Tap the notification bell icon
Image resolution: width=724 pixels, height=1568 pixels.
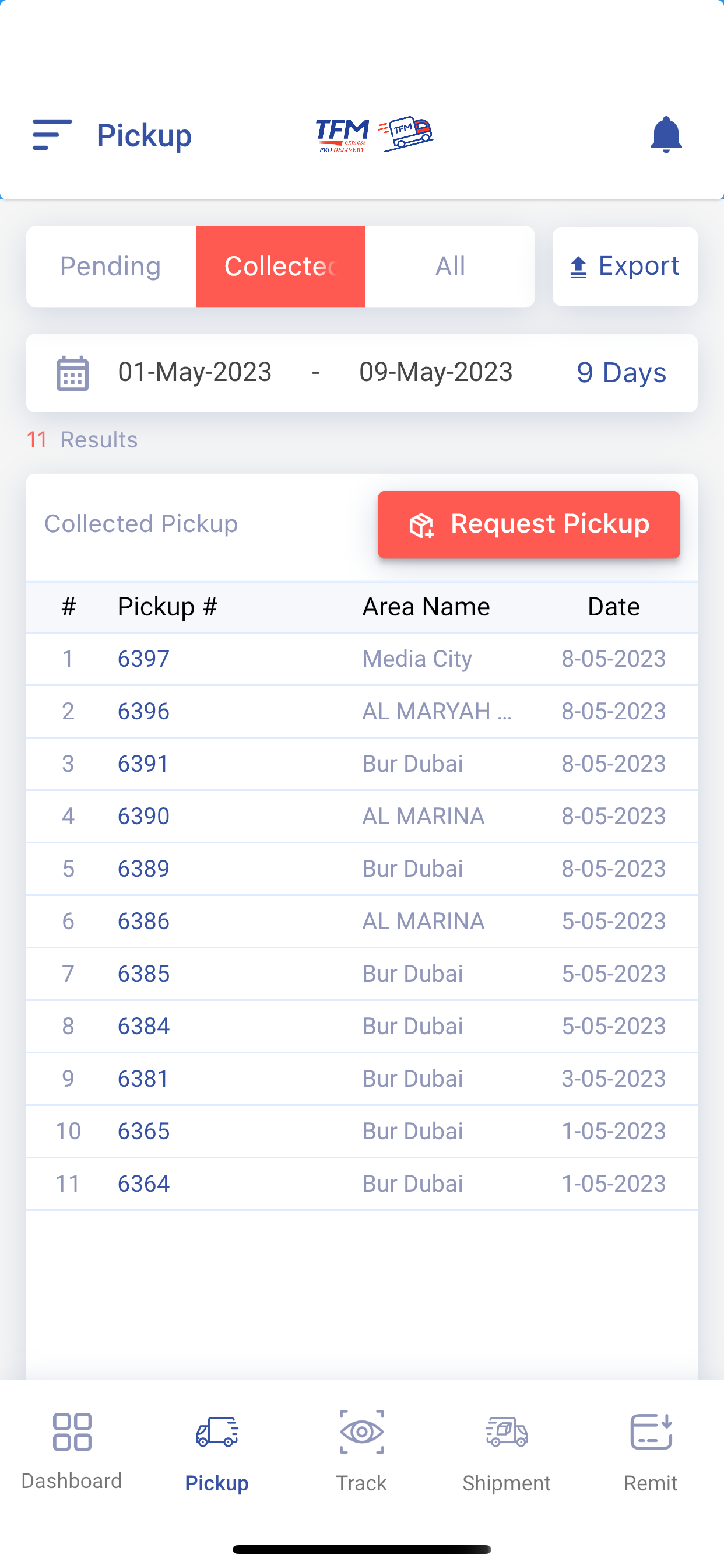[666, 135]
